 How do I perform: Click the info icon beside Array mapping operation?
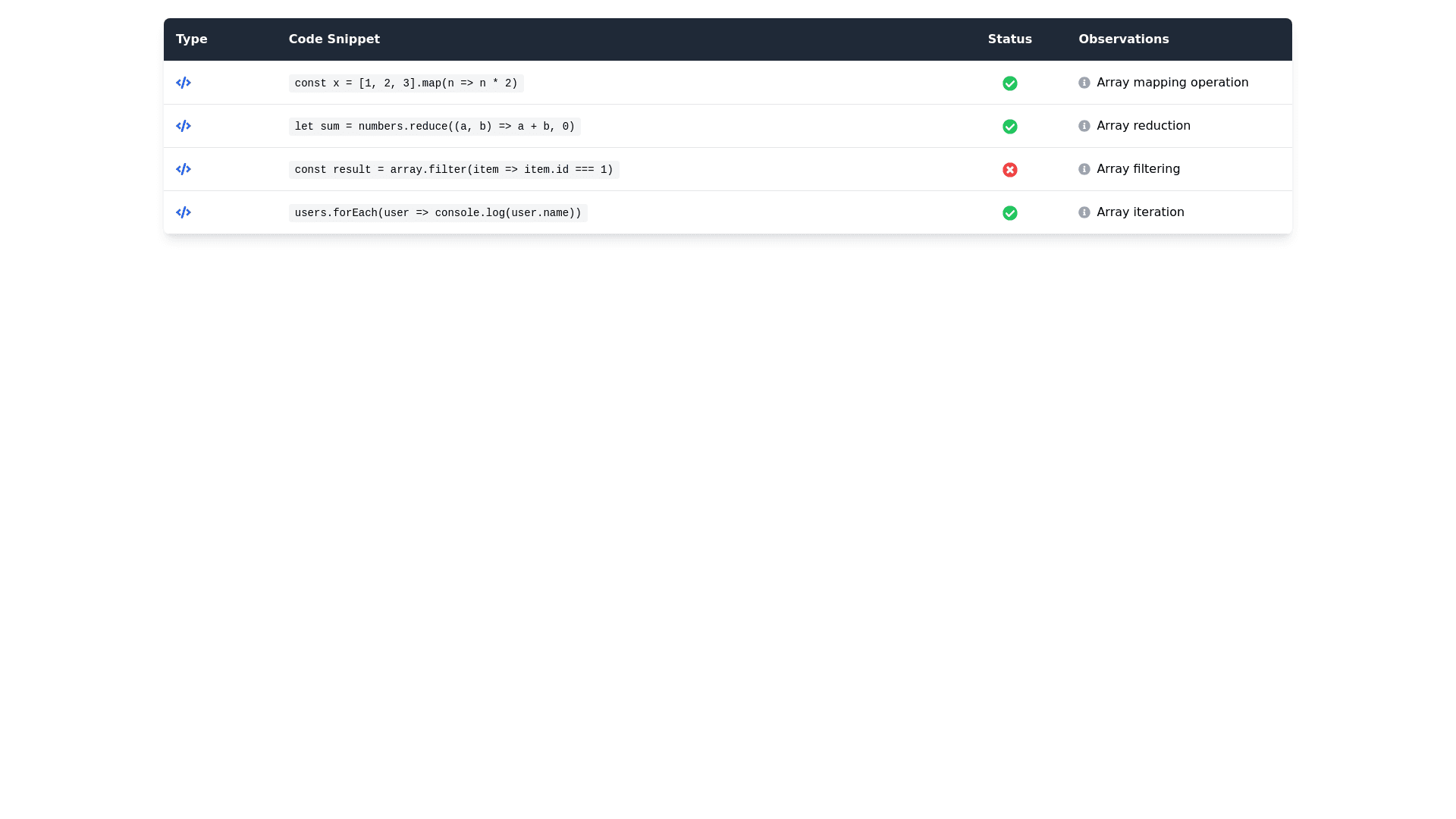point(1084,83)
